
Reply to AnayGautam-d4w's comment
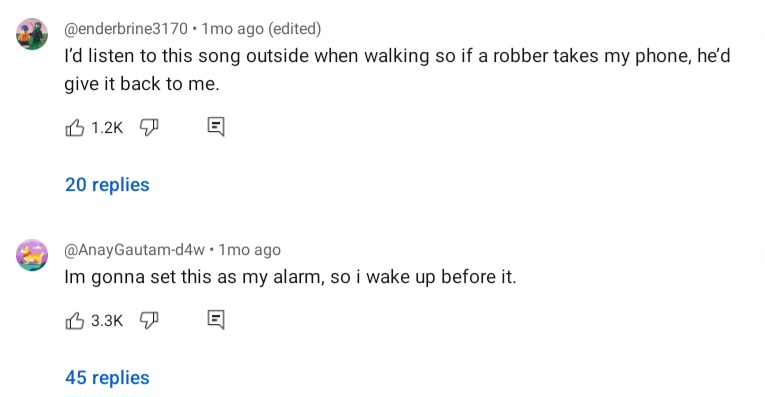(216, 320)
